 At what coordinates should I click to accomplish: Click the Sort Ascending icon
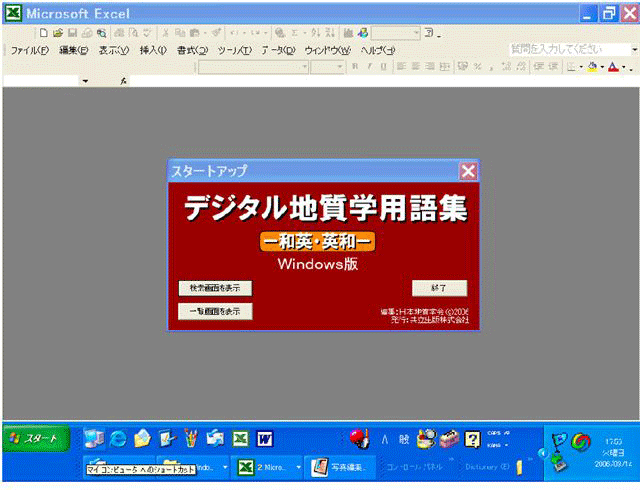pyautogui.click(x=316, y=33)
